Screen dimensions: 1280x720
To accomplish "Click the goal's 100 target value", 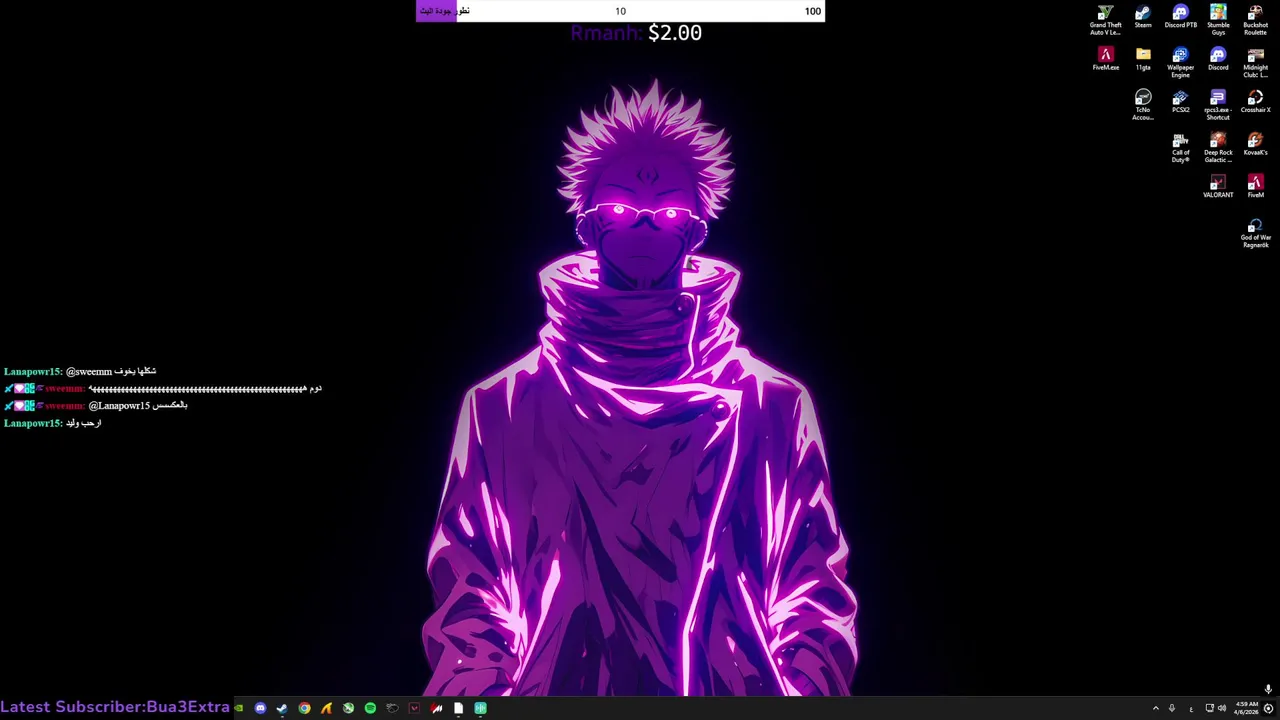I will tap(812, 11).
